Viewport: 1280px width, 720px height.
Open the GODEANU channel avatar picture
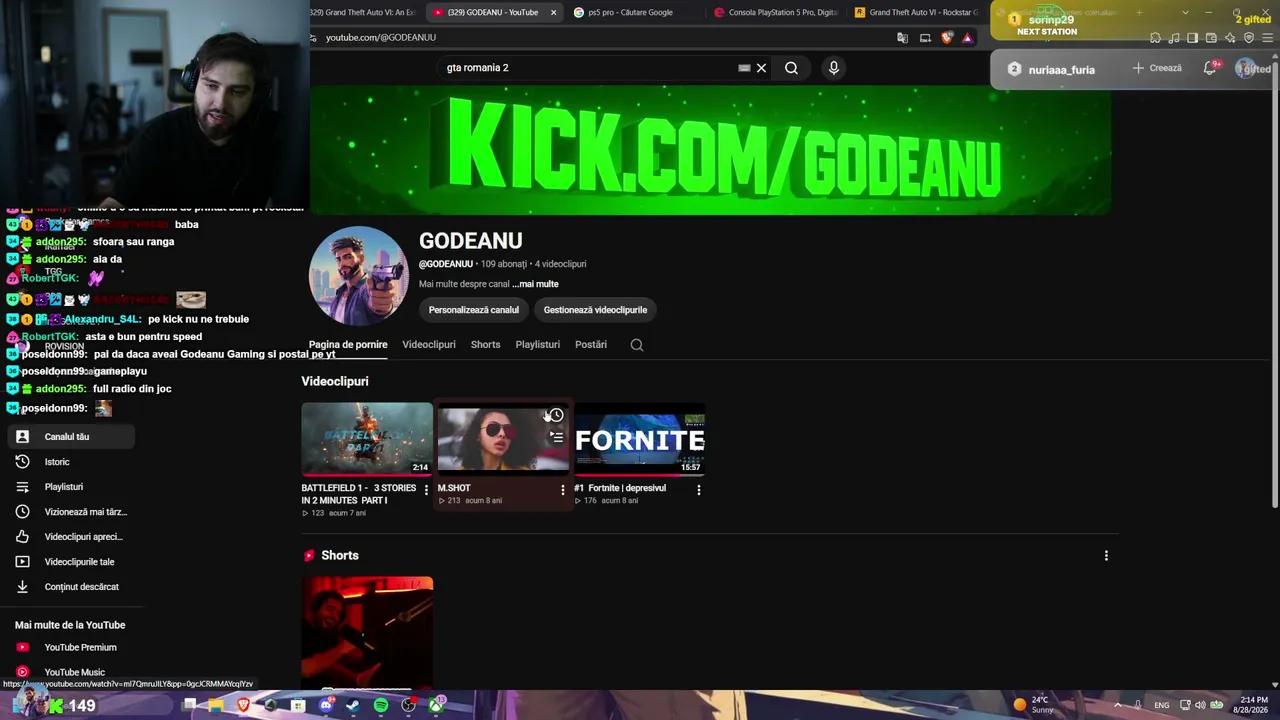coord(358,276)
